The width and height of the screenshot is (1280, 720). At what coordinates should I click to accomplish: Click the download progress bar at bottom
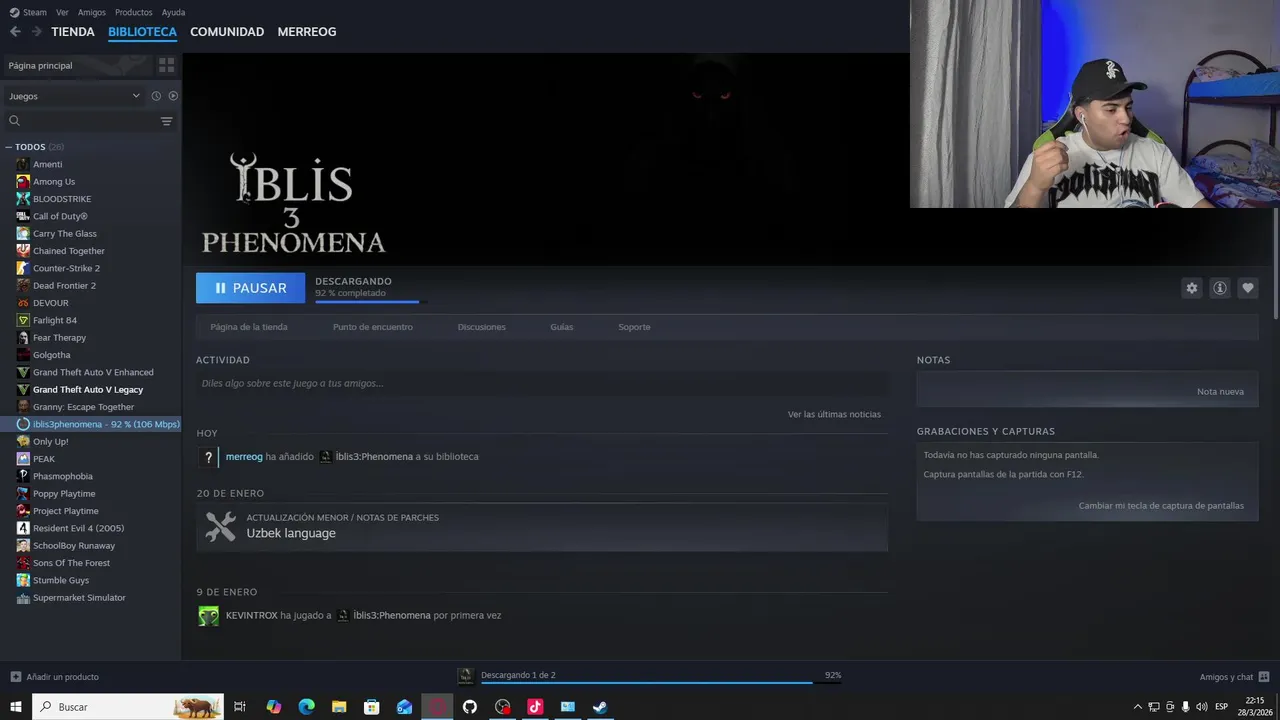coord(660,683)
